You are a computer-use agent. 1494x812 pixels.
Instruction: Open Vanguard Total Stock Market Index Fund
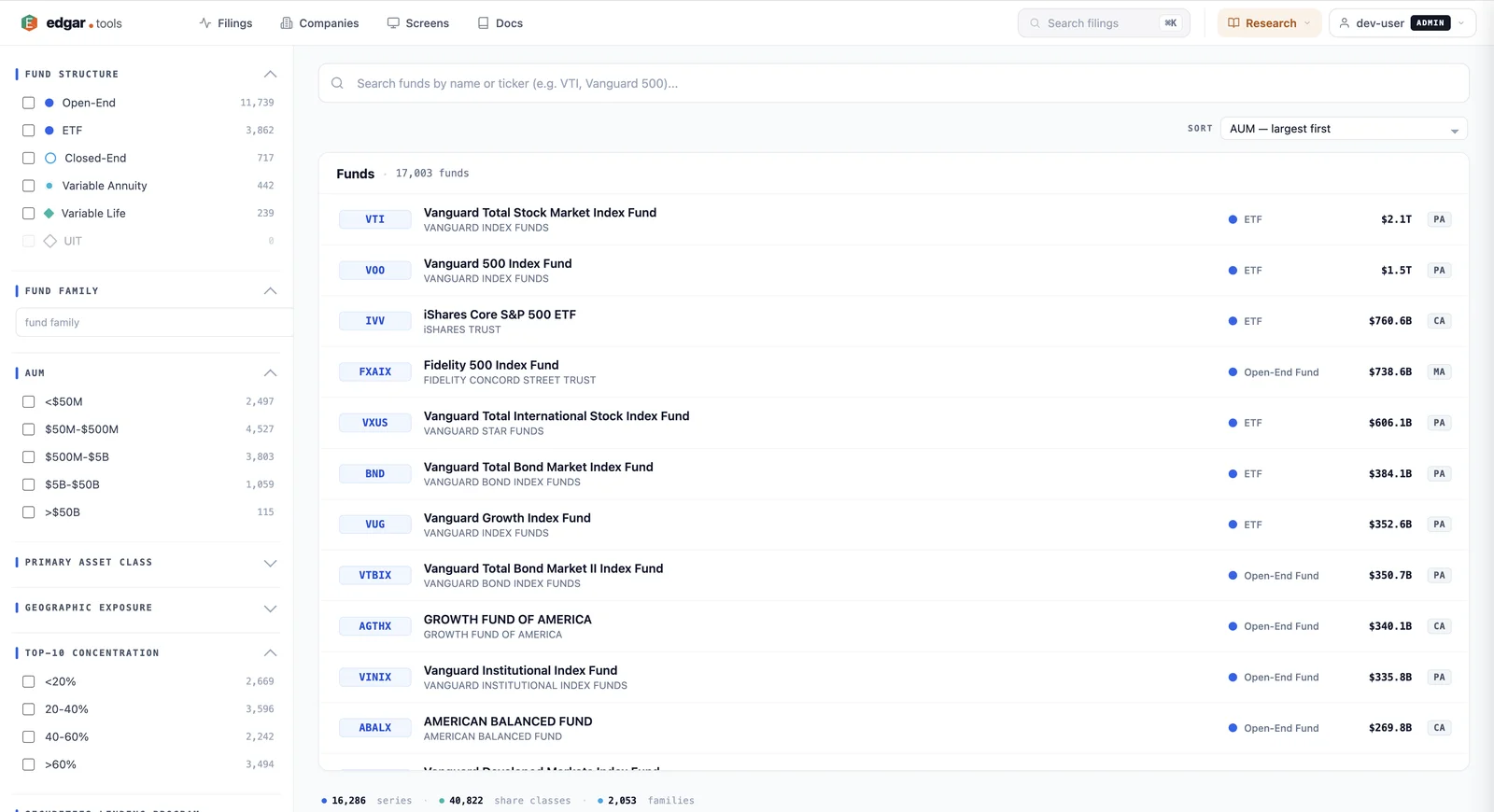click(540, 213)
